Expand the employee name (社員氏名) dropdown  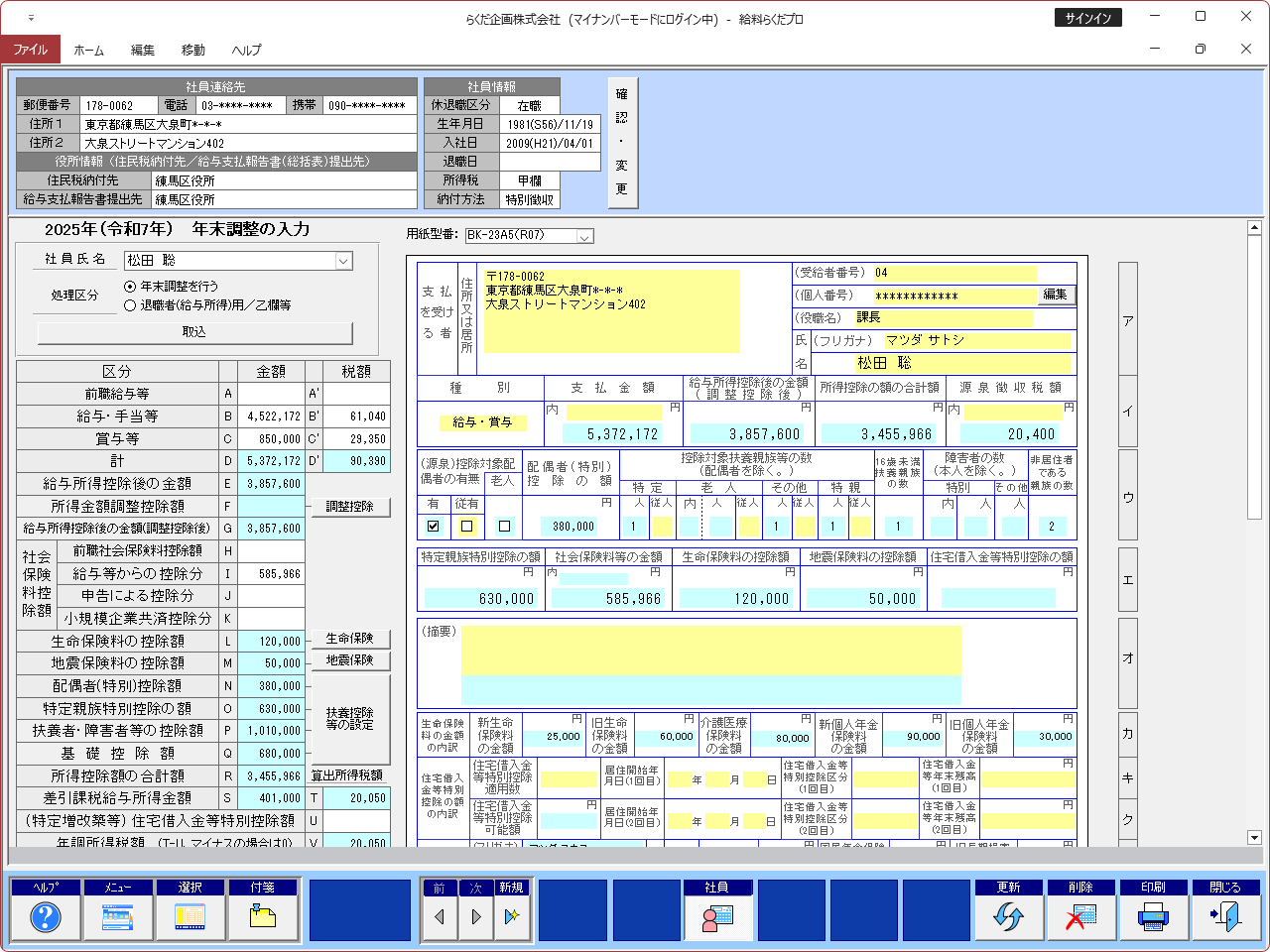343,261
